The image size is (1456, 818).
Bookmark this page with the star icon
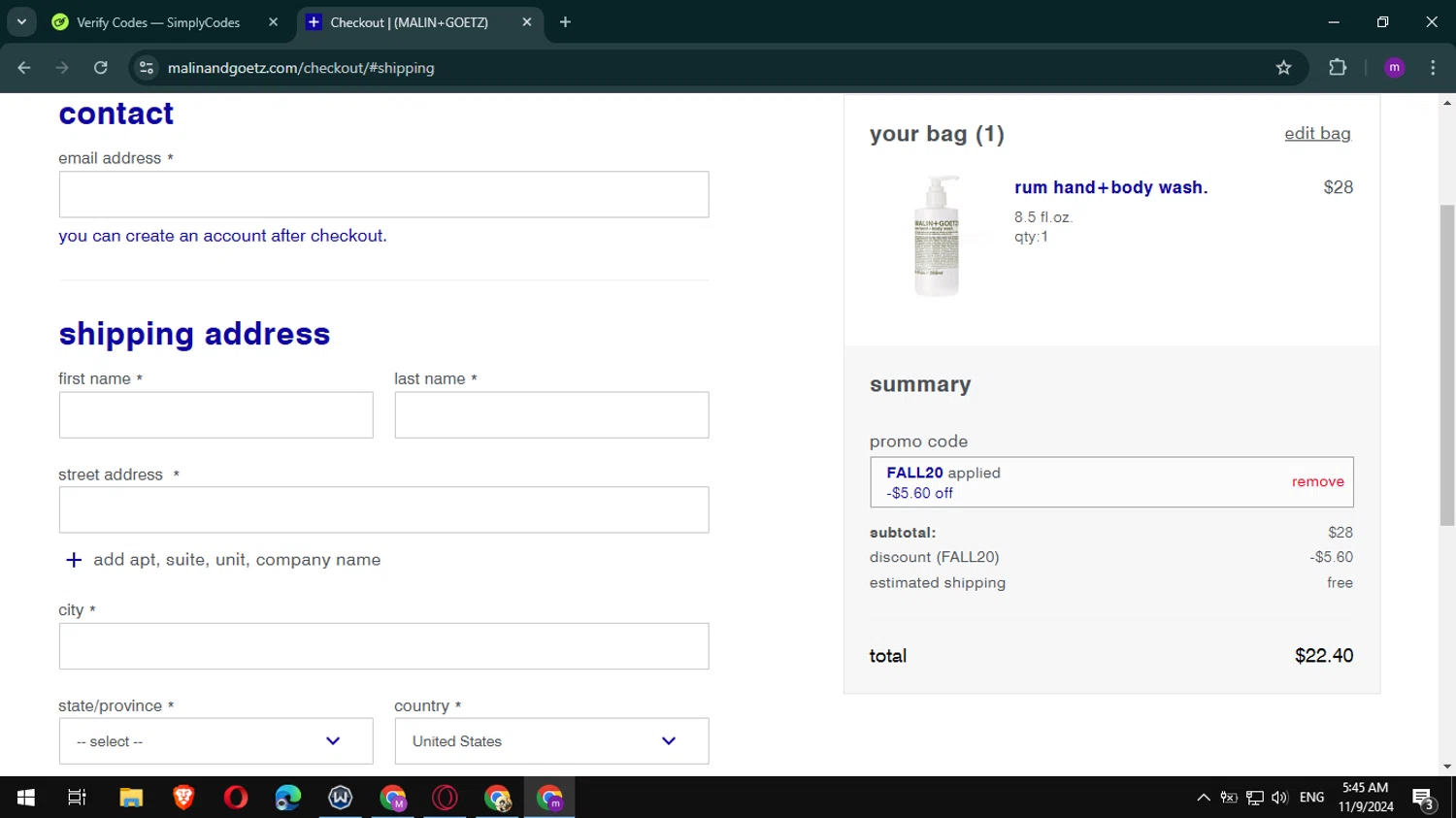(x=1284, y=68)
